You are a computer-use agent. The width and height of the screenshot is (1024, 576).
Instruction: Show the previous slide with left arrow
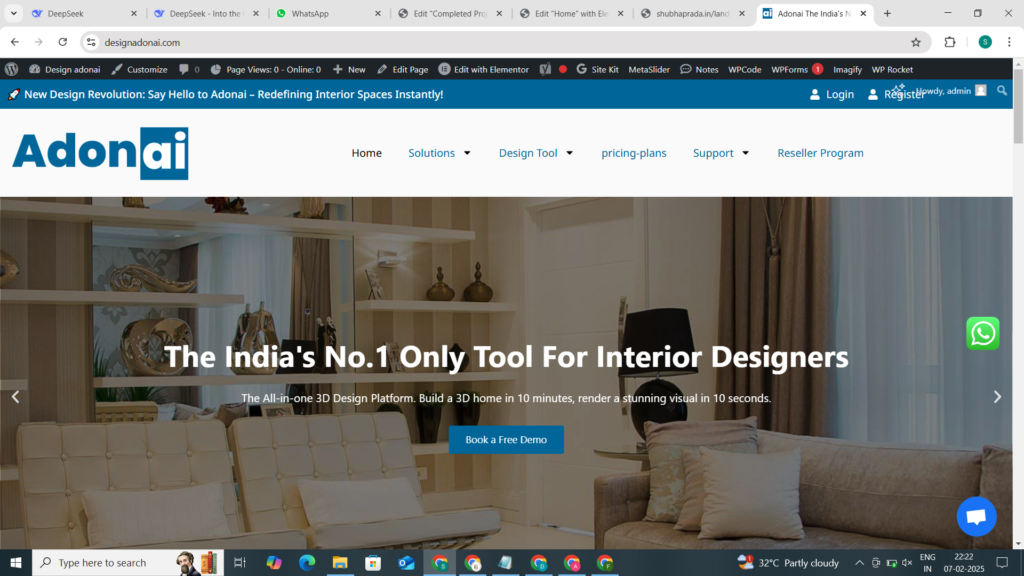(15, 396)
